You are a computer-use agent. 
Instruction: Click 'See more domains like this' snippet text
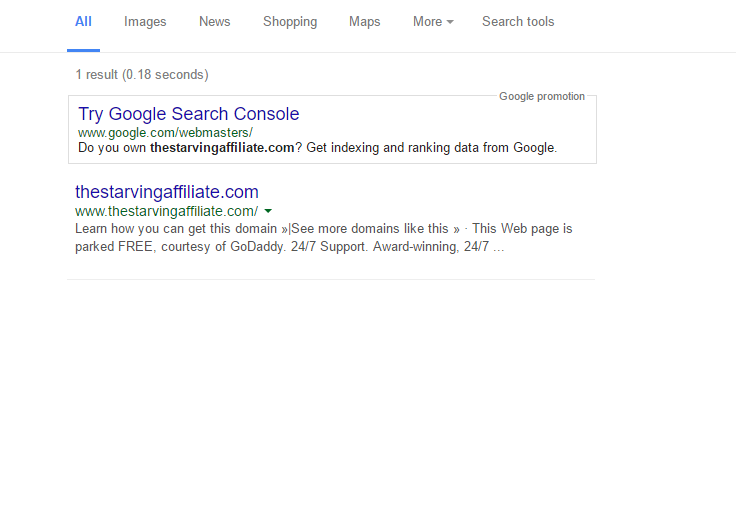point(370,228)
